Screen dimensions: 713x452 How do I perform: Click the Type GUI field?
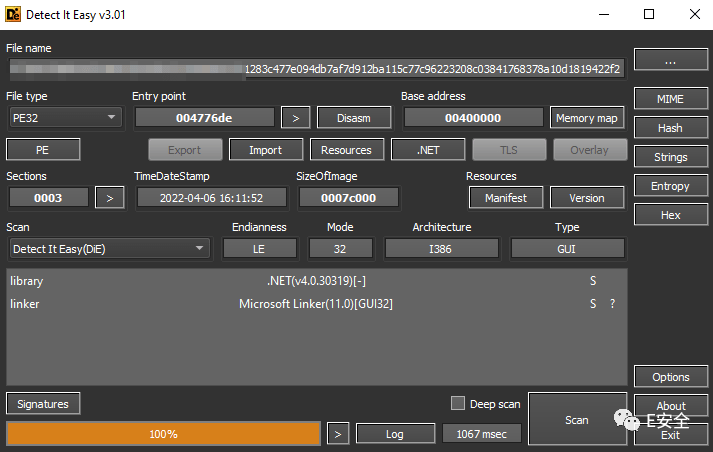point(567,249)
